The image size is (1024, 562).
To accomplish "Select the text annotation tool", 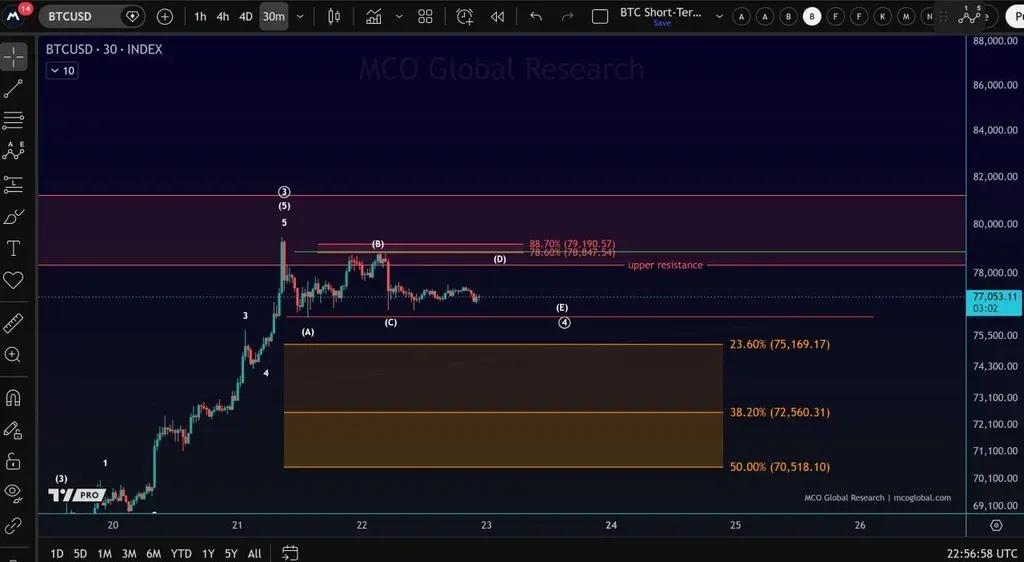I will coord(13,248).
